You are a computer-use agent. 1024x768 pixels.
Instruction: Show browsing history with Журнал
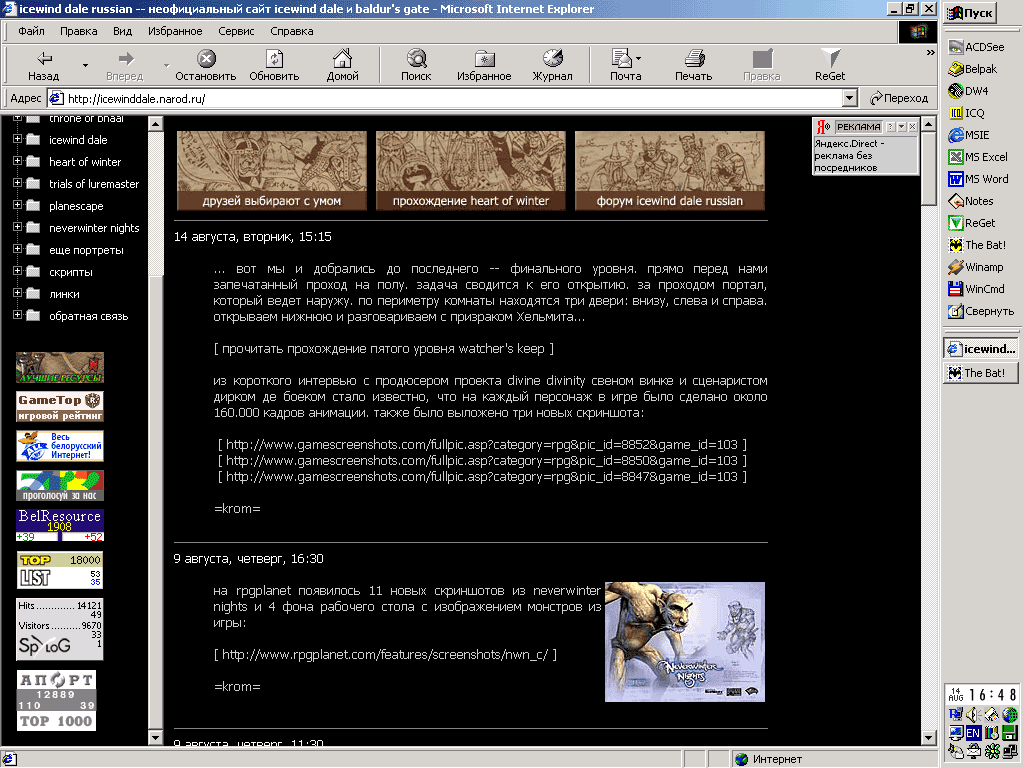[552, 66]
